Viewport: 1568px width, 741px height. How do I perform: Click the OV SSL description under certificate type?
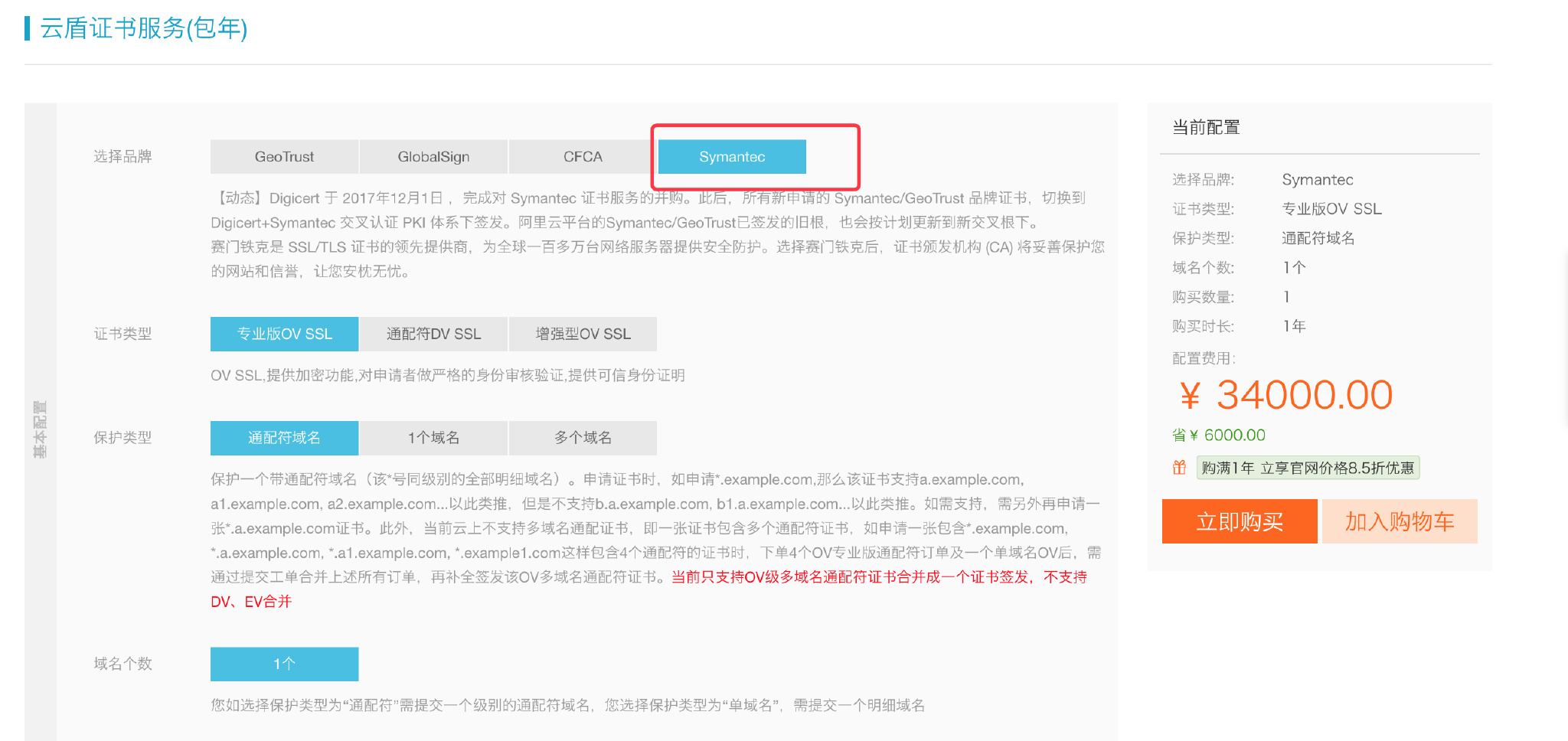(448, 375)
